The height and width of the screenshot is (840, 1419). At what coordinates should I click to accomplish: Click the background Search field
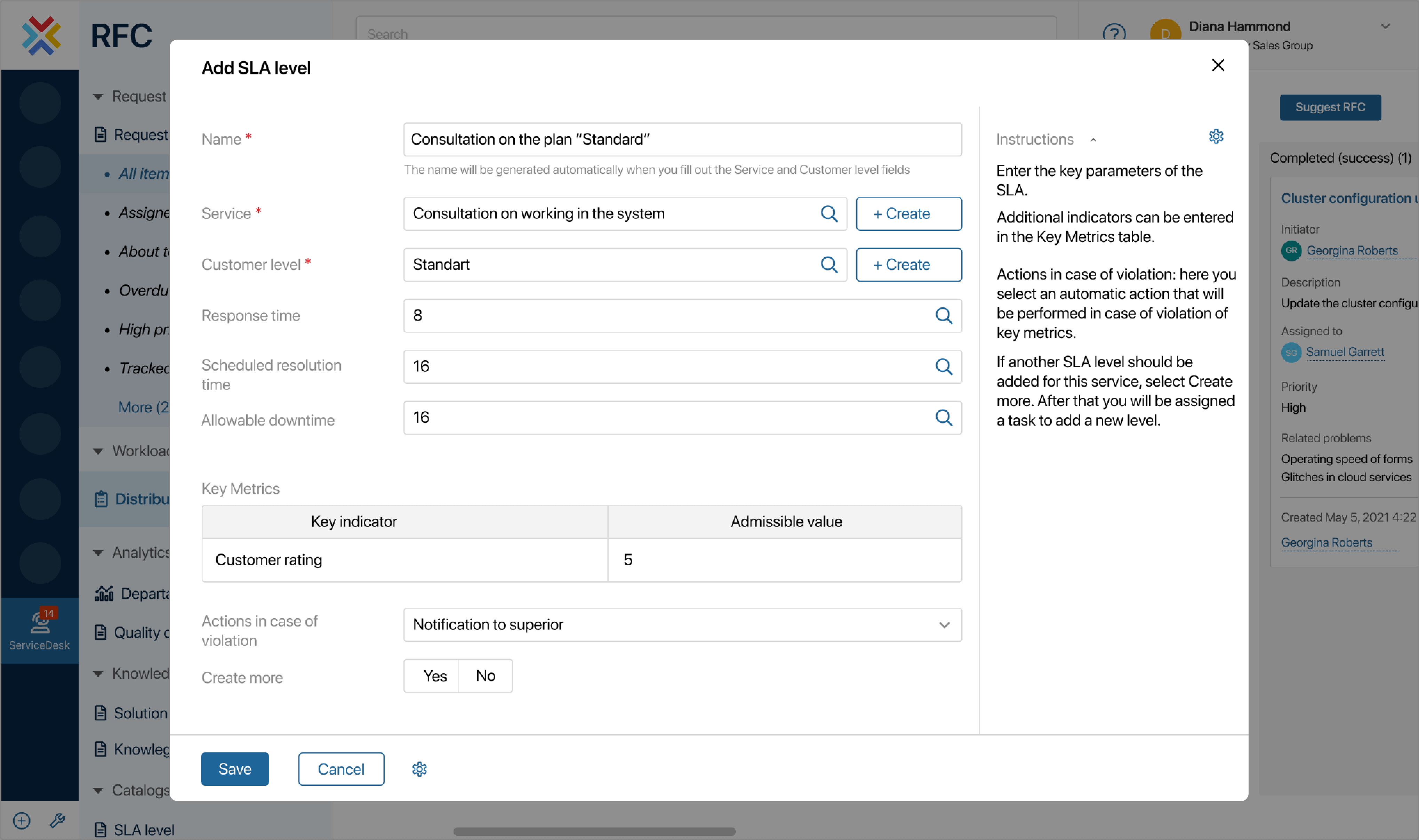(706, 28)
